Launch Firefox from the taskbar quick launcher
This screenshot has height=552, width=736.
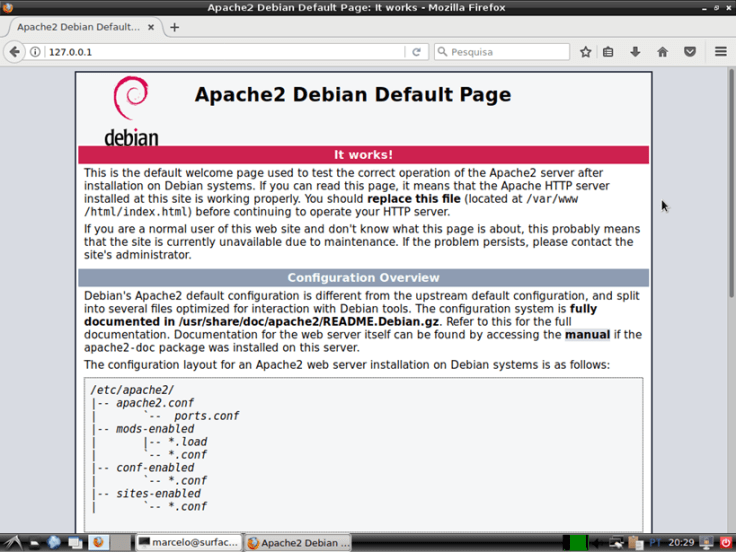pos(99,542)
